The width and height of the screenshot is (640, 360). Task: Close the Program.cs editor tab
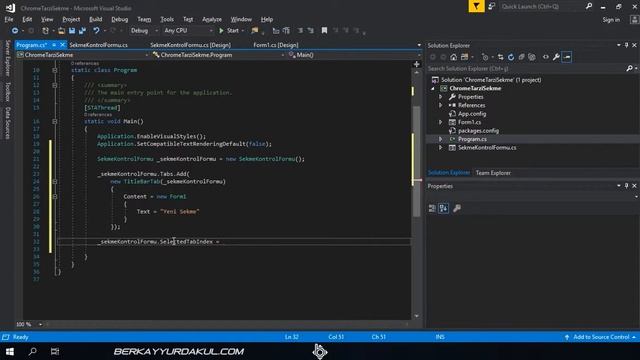62,45
